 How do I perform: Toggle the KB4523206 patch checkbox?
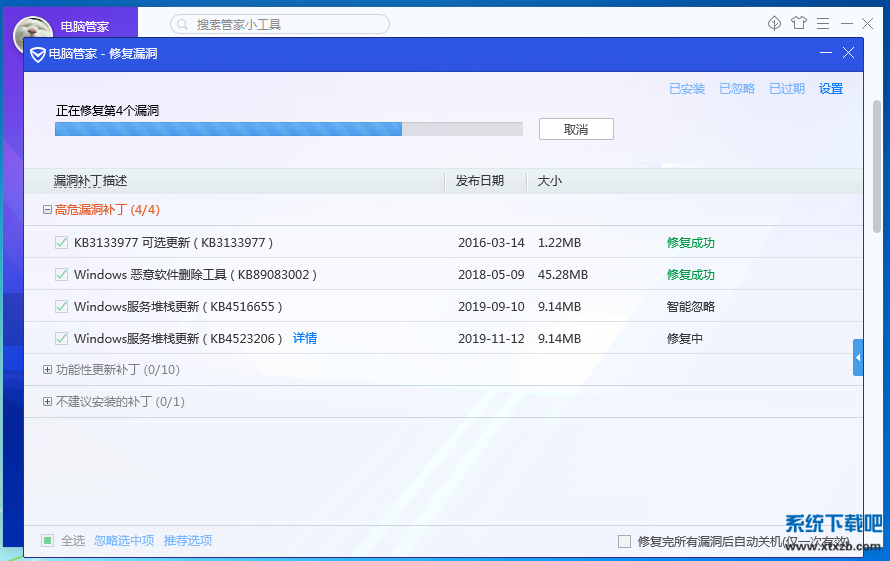click(x=61, y=338)
